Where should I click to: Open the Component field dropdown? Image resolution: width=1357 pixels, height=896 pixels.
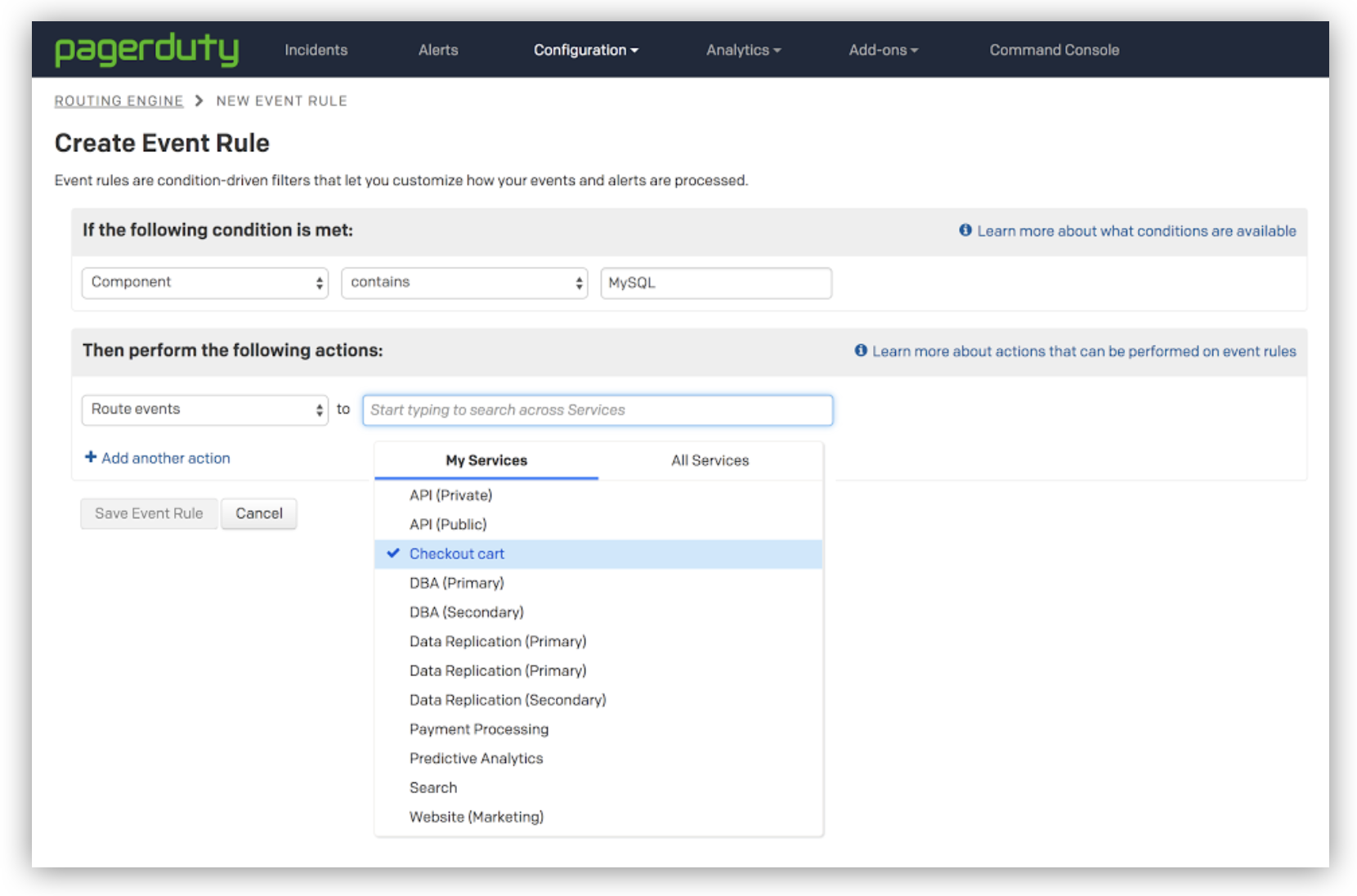204,283
